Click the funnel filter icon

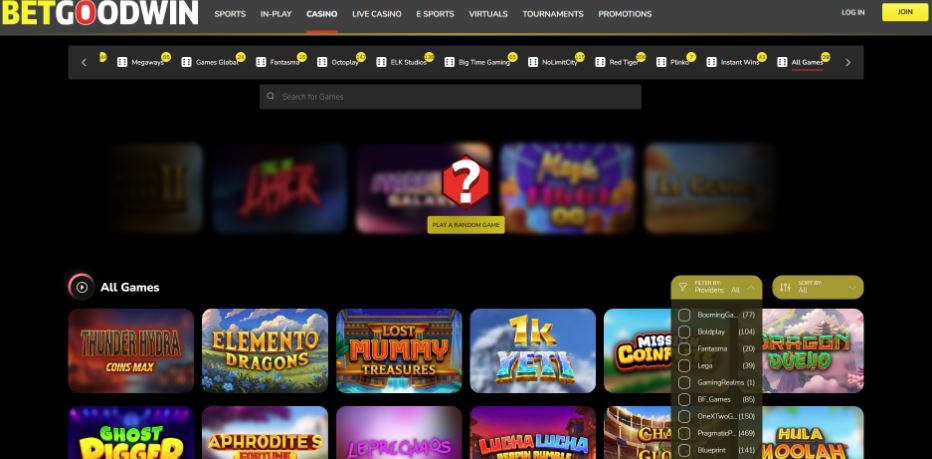(682, 287)
